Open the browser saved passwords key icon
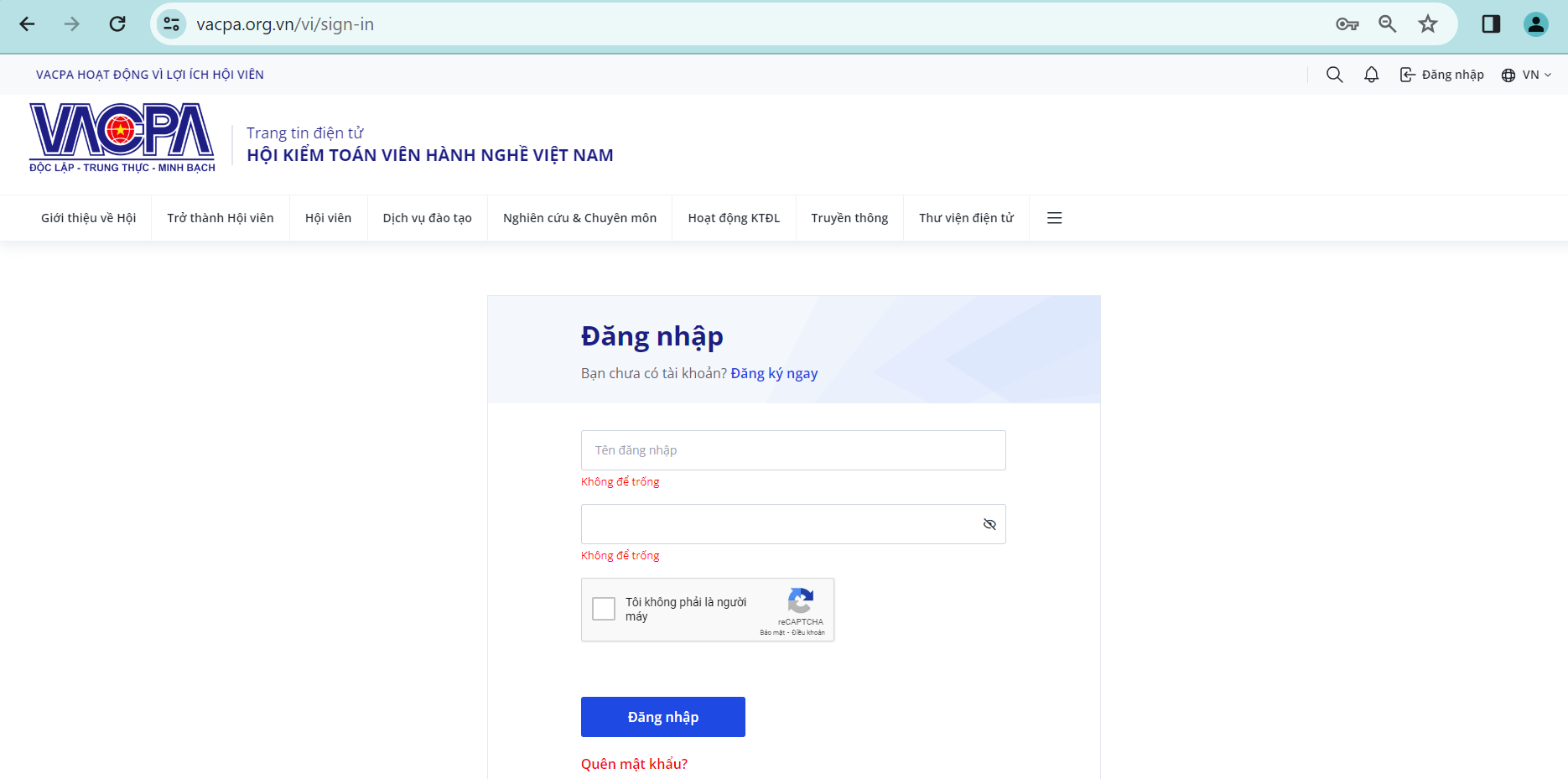 (1347, 24)
